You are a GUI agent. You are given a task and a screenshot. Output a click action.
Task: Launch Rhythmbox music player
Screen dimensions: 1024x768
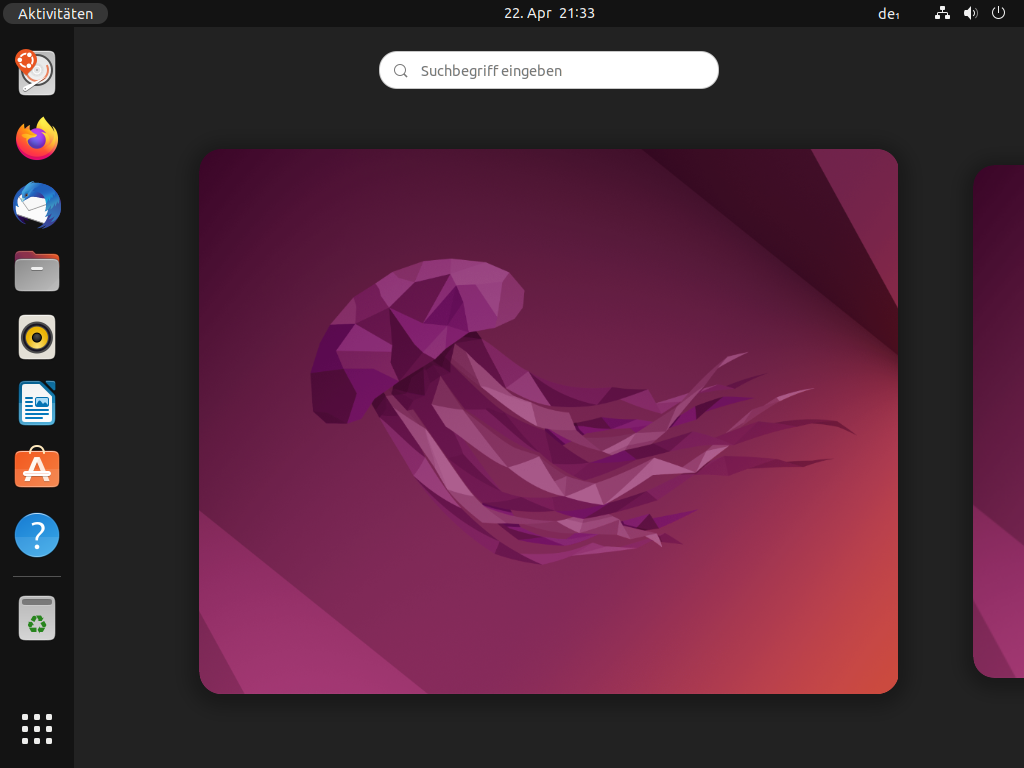(x=37, y=337)
